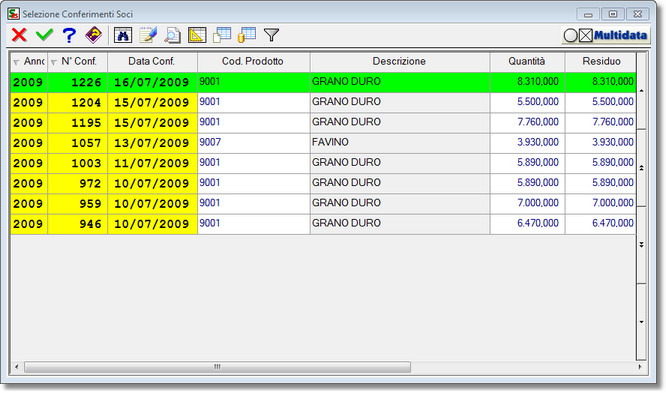The width and height of the screenshot is (666, 393).
Task: Click Quantità cell 8.310,000 in green row
Action: point(527,82)
